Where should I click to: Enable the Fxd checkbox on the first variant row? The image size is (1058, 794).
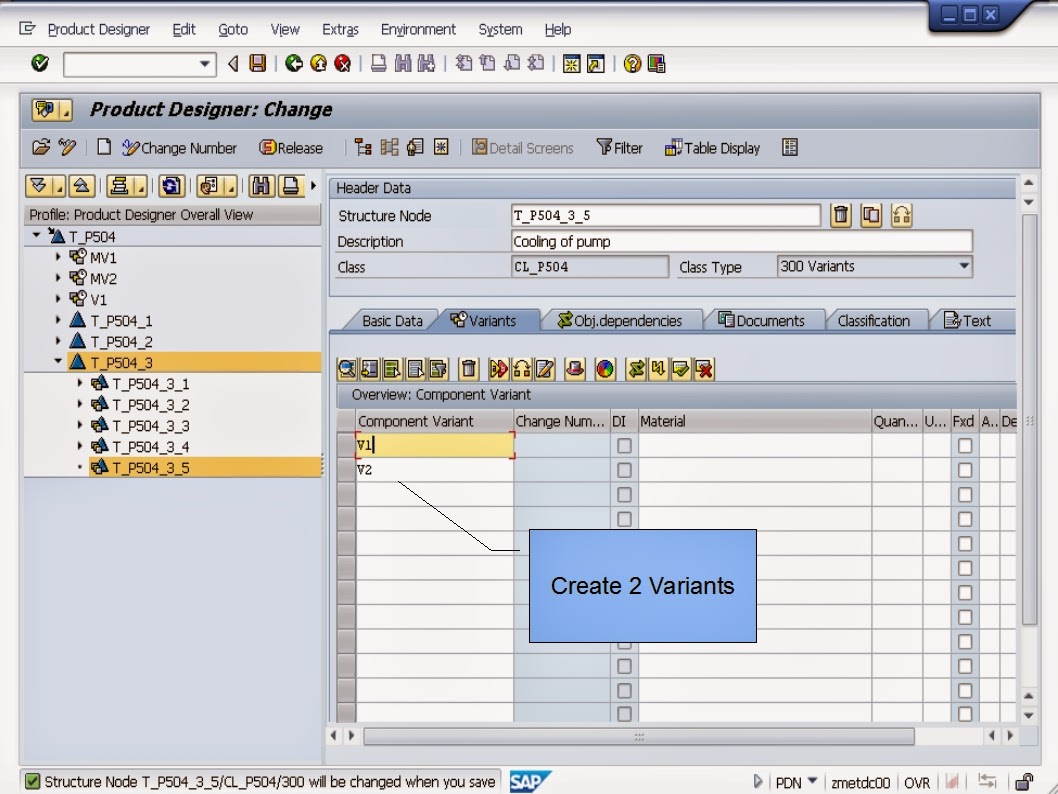(963, 445)
